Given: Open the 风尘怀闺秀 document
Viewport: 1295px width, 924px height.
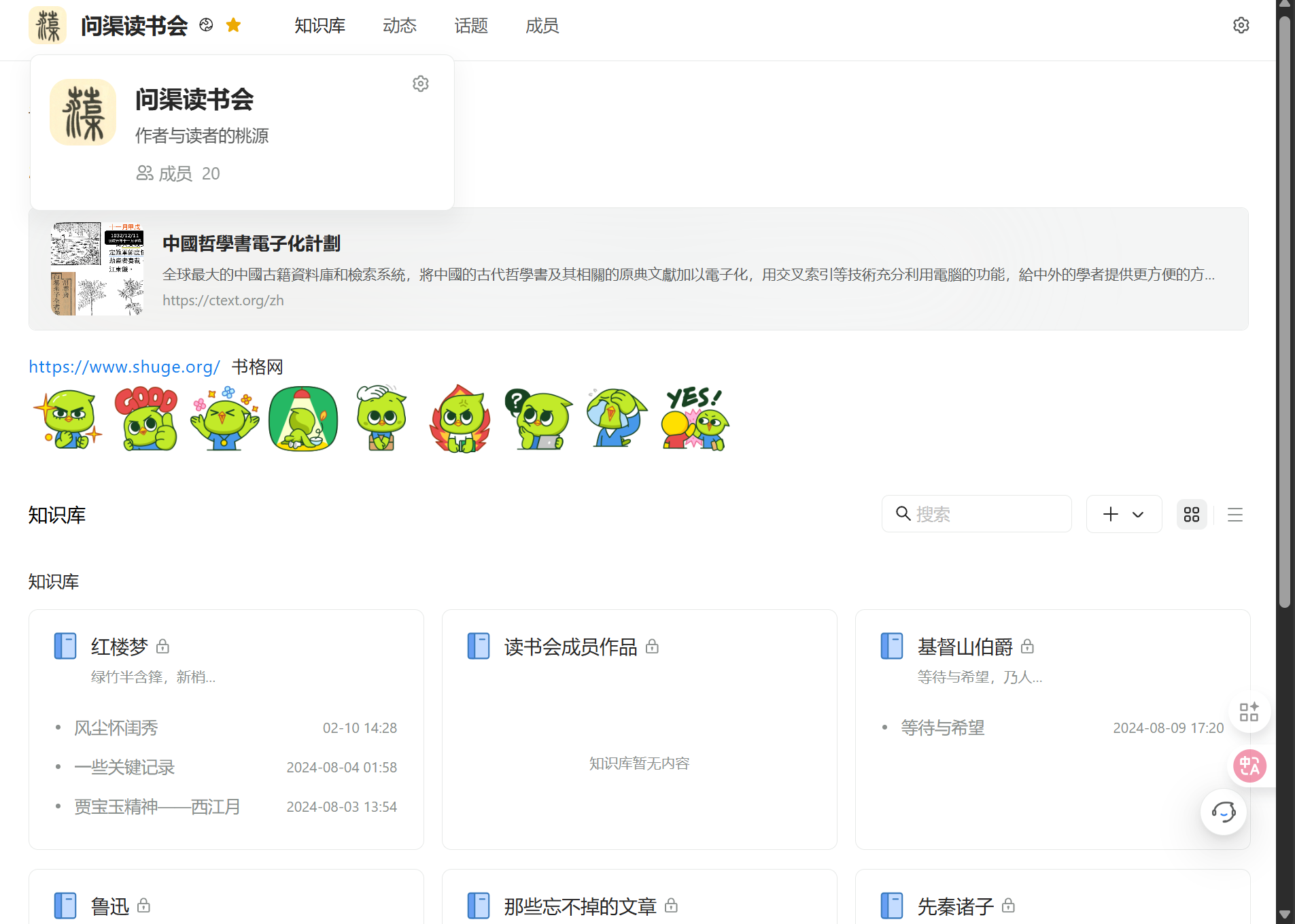Looking at the screenshot, I should point(116,728).
